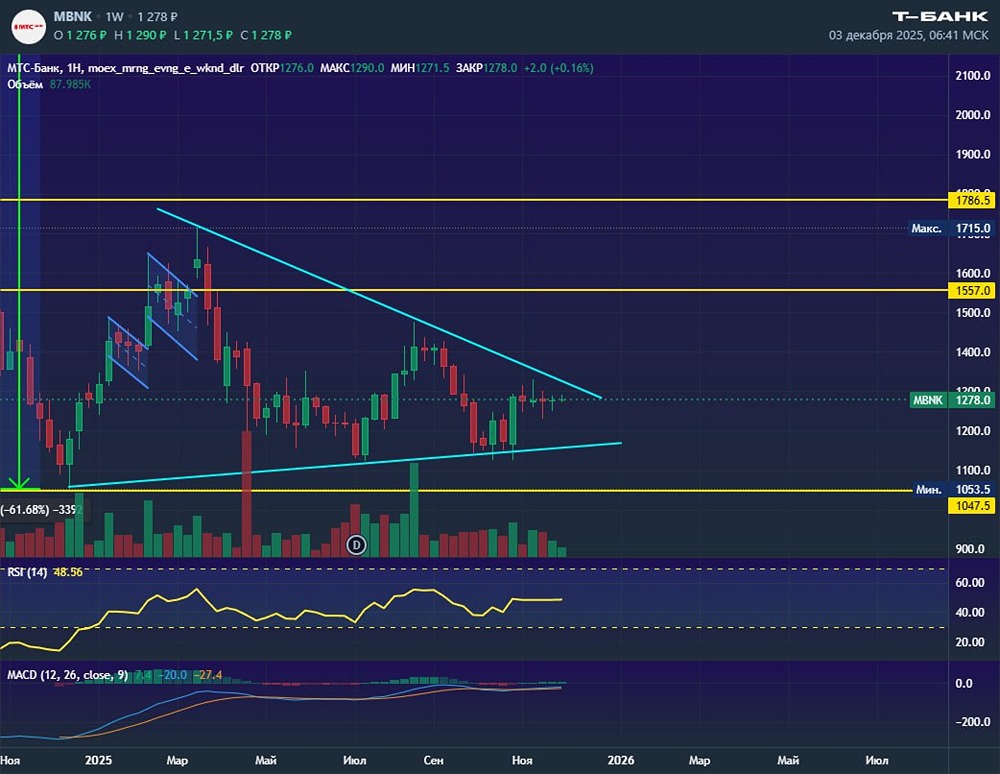Click the 'МТС-Банк, 1Н' chart legend title
Image resolution: width=1000 pixels, height=774 pixels.
tap(45, 68)
